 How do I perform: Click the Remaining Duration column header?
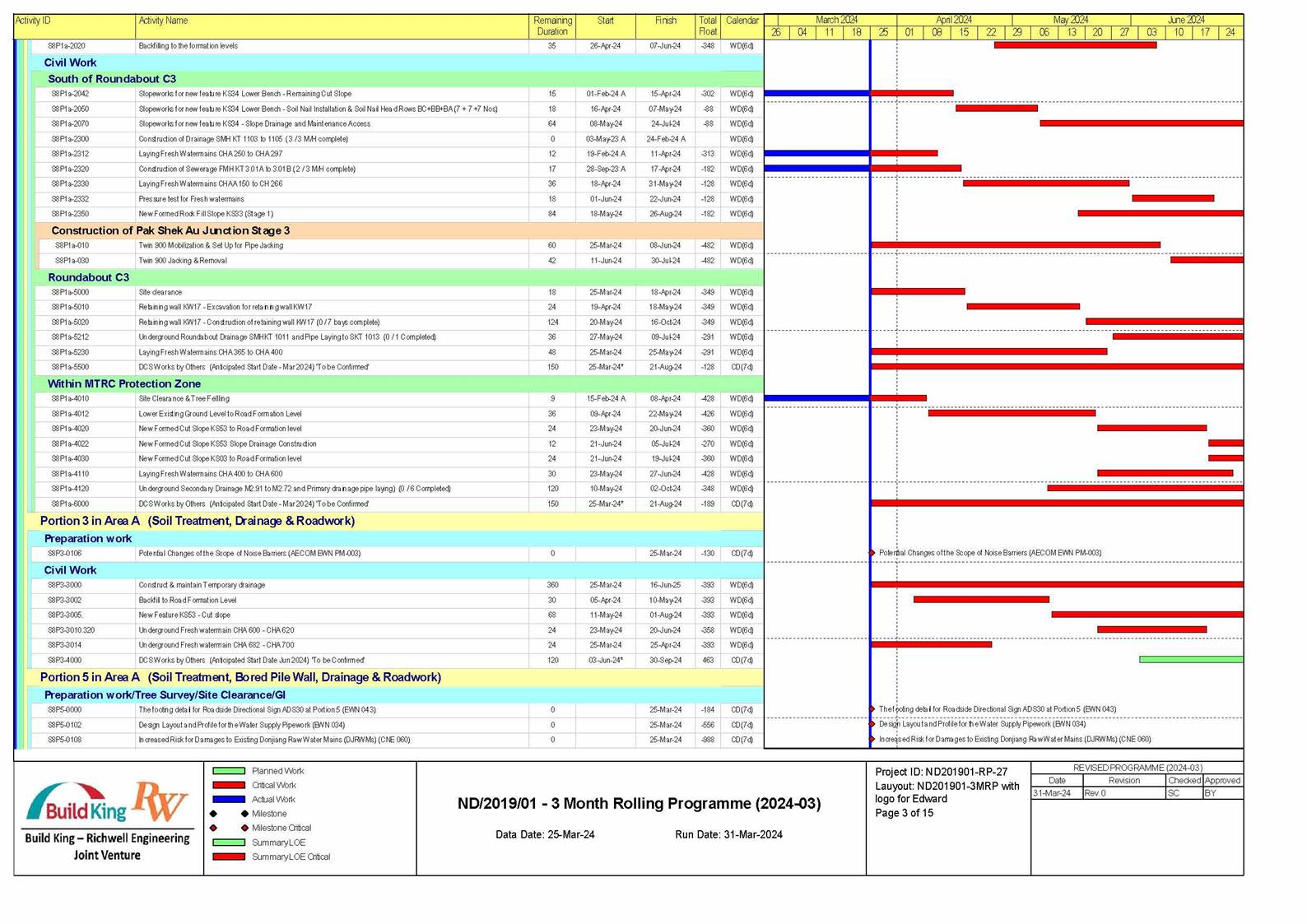(x=552, y=26)
